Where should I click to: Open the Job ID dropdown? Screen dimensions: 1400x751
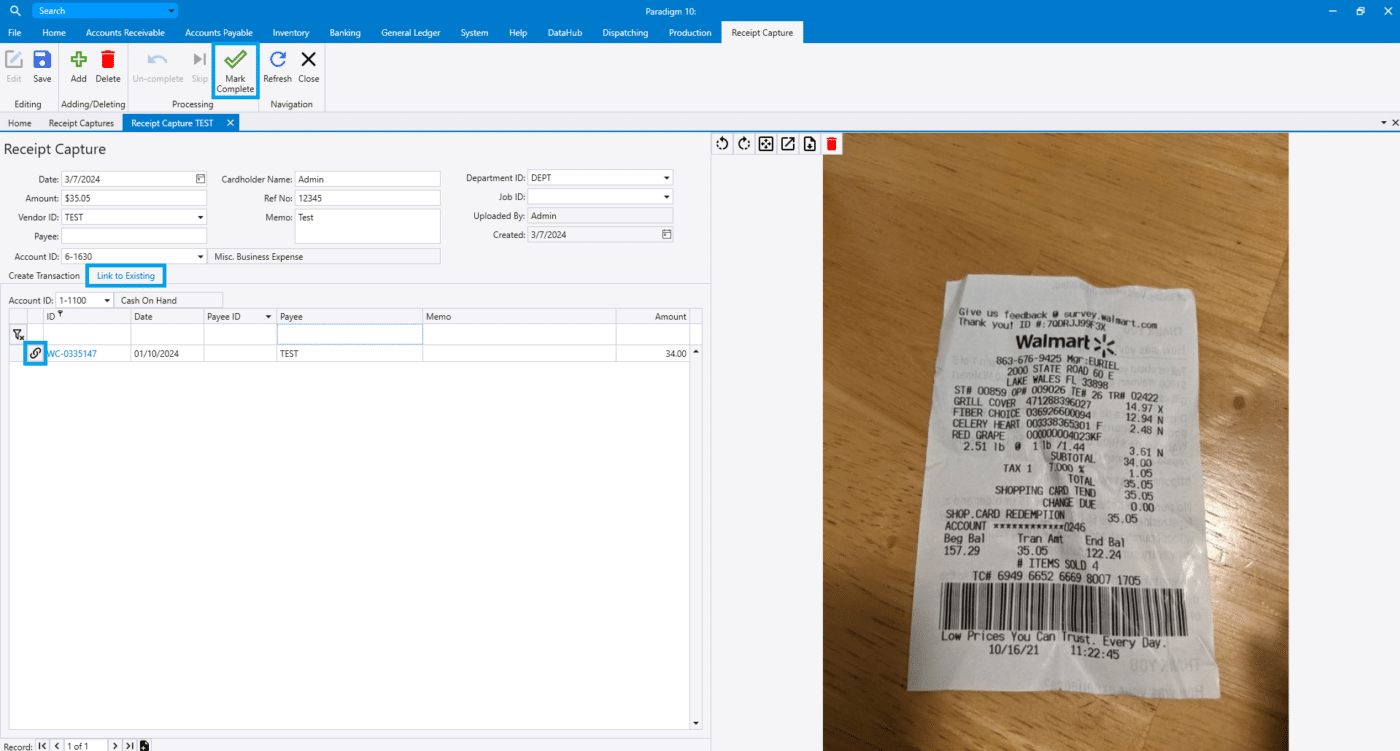tap(666, 197)
